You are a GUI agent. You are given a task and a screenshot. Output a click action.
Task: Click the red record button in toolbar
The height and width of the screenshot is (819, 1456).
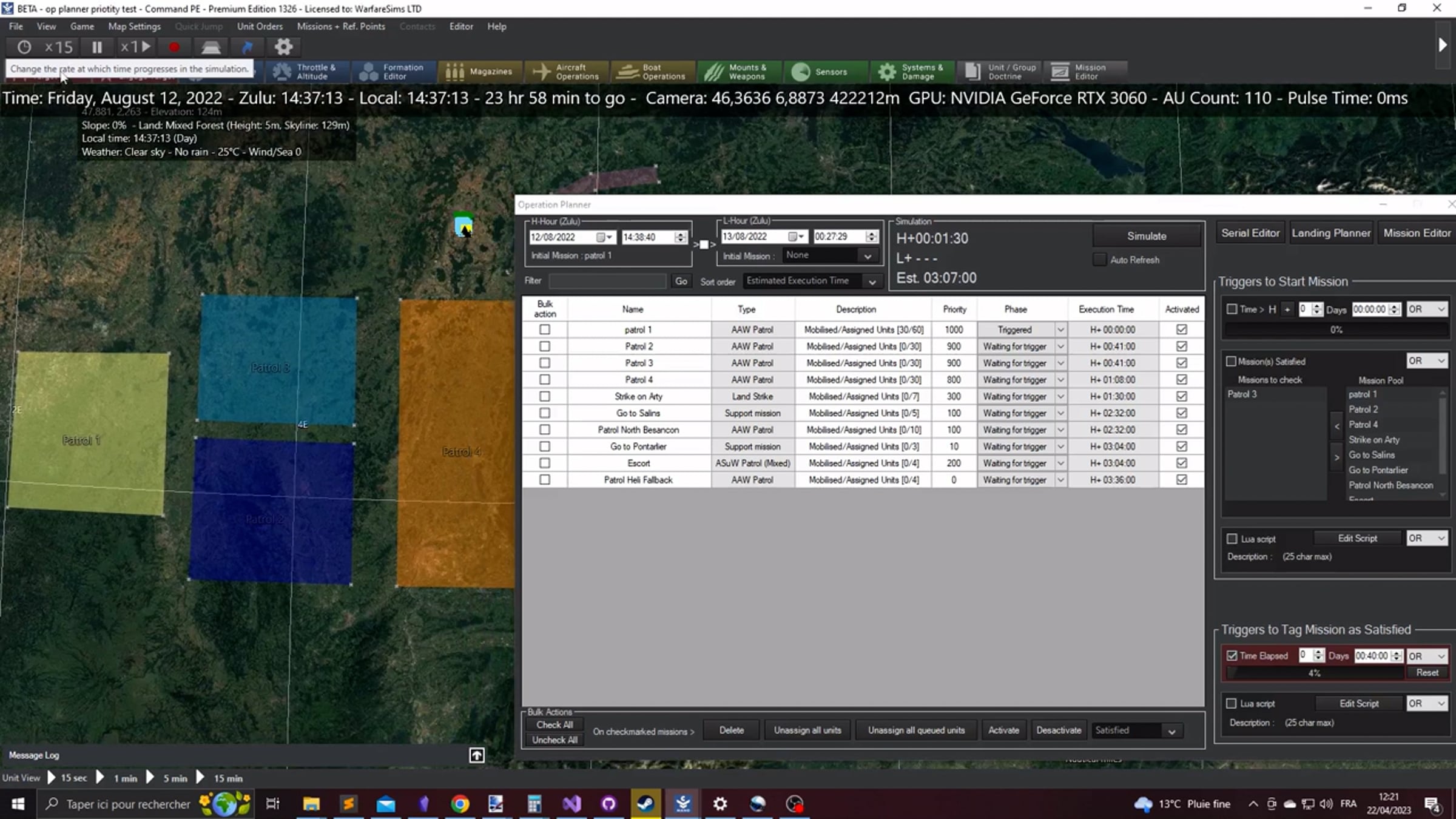(174, 47)
